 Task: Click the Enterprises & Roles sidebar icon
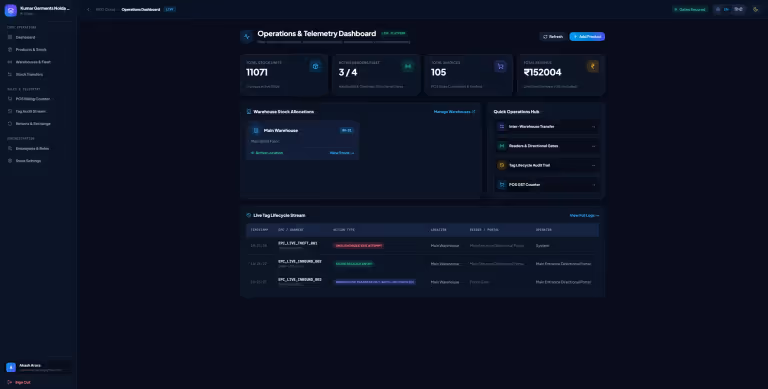pos(10,148)
